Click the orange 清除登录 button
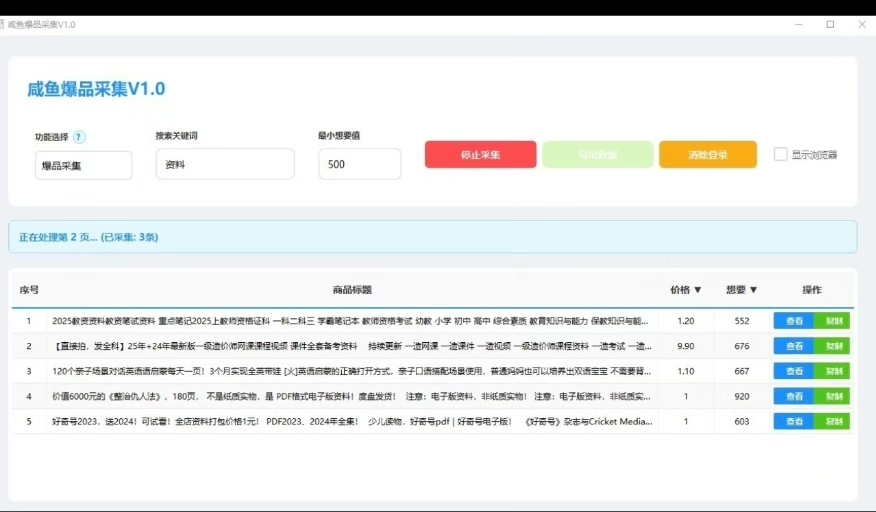Image resolution: width=876 pixels, height=512 pixels. point(708,155)
